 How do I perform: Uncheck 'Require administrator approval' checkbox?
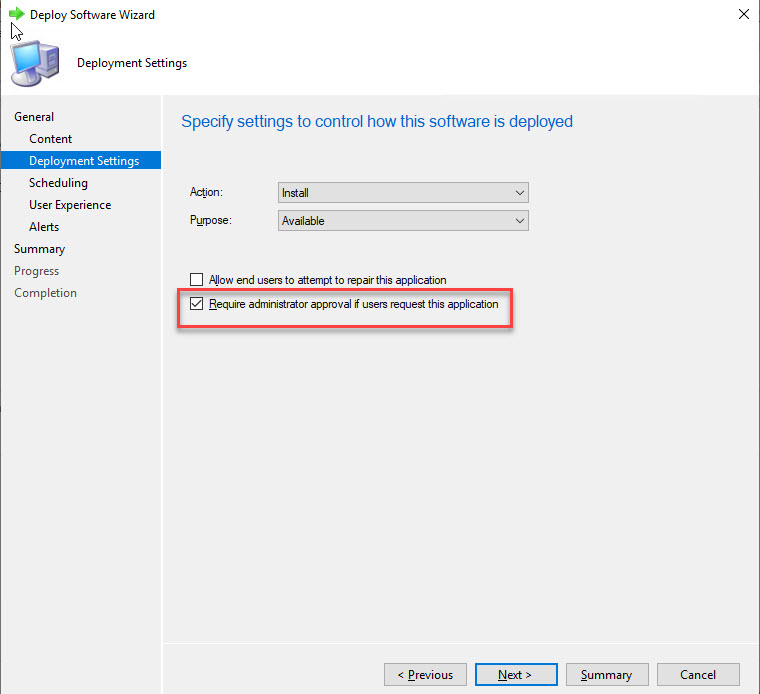click(196, 304)
